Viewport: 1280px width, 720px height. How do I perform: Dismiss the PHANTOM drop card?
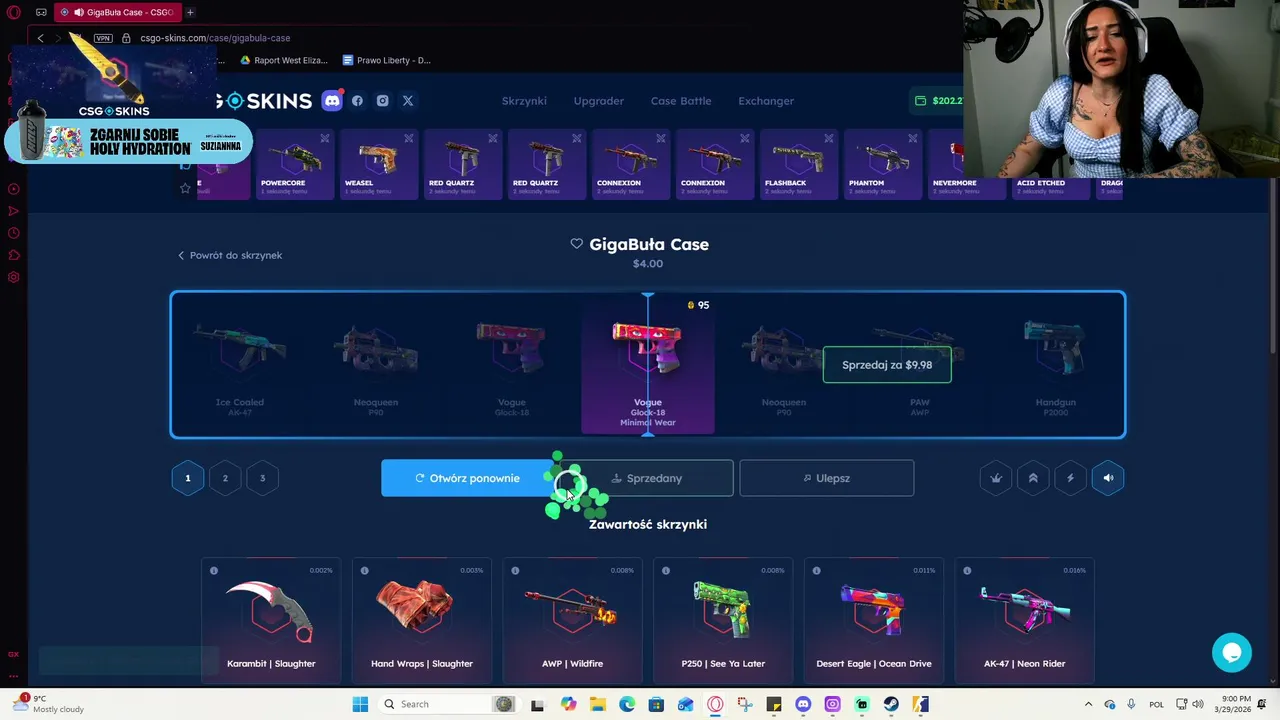pos(913,138)
